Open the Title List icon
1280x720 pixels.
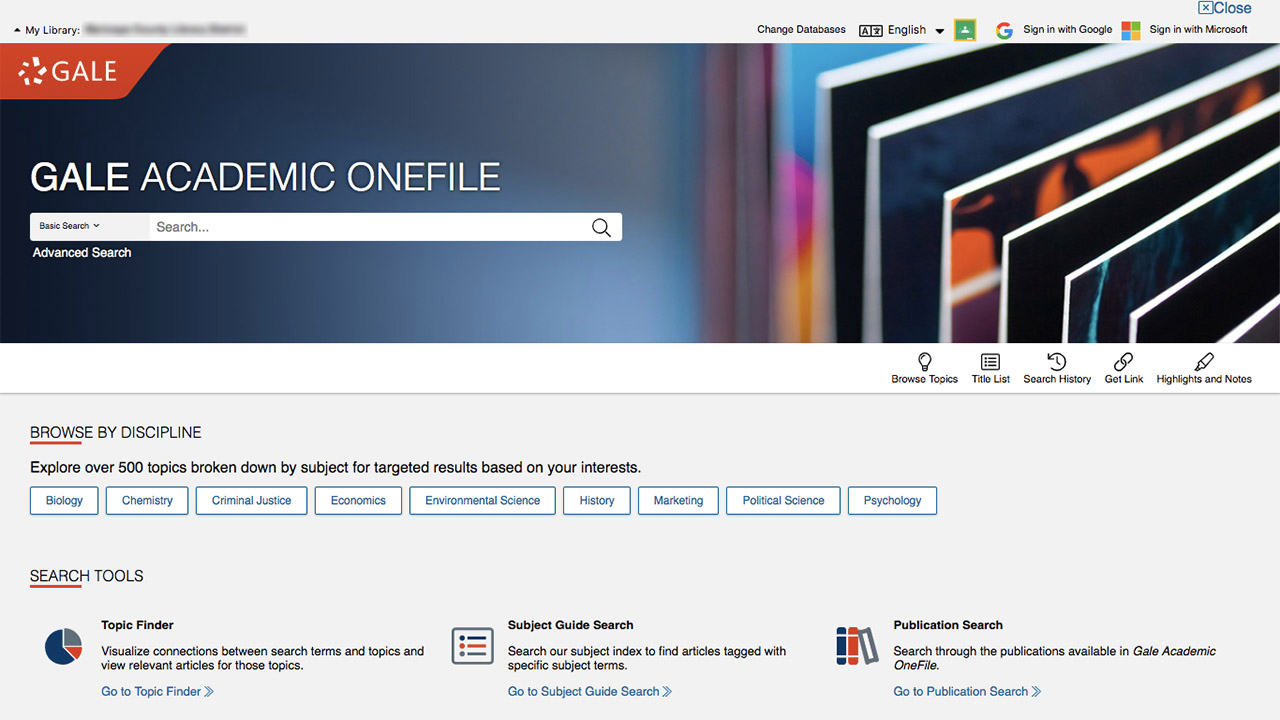click(990, 362)
